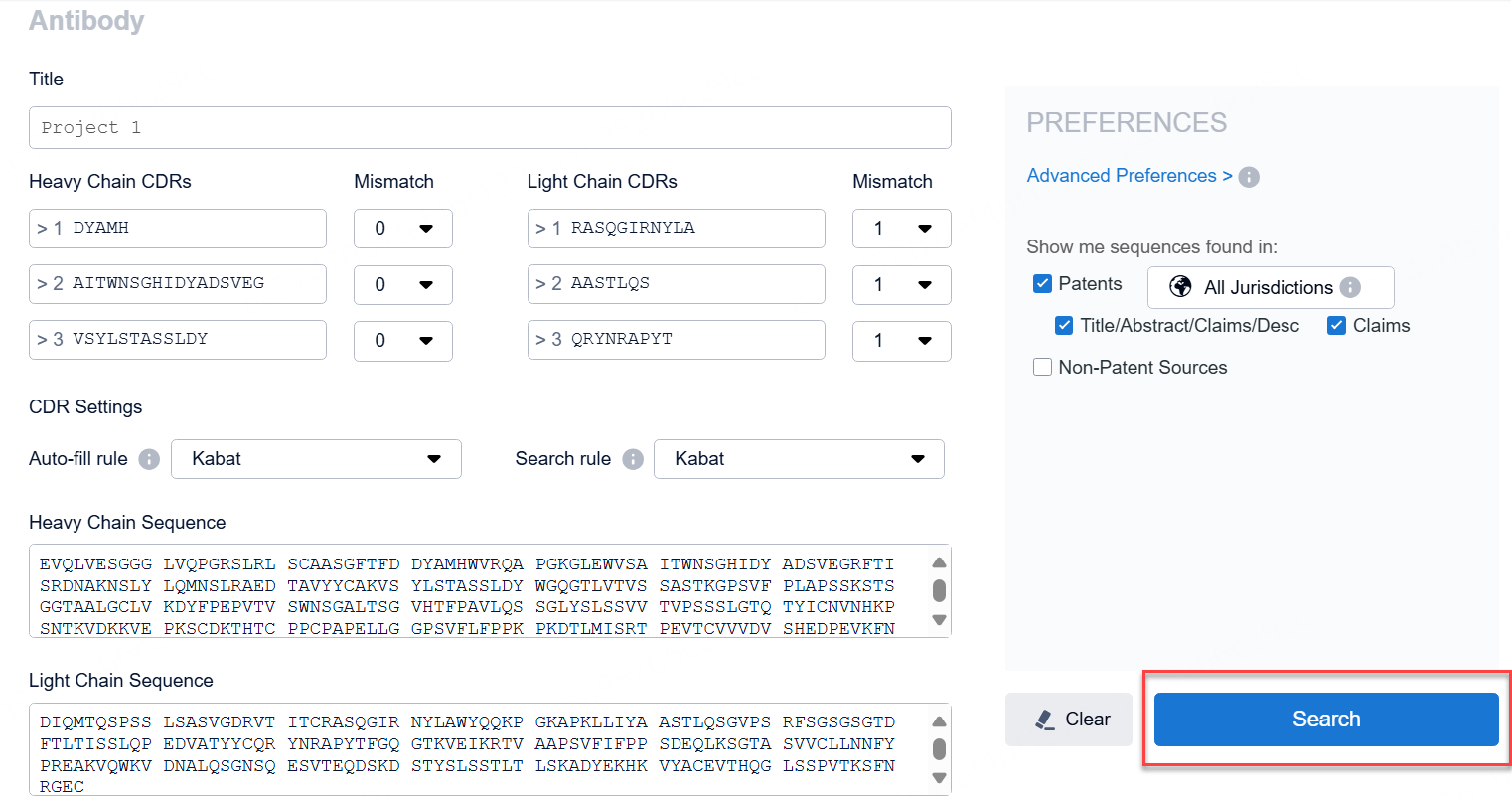Click Light Chain CDR 2 field AASTLQS

point(676,284)
